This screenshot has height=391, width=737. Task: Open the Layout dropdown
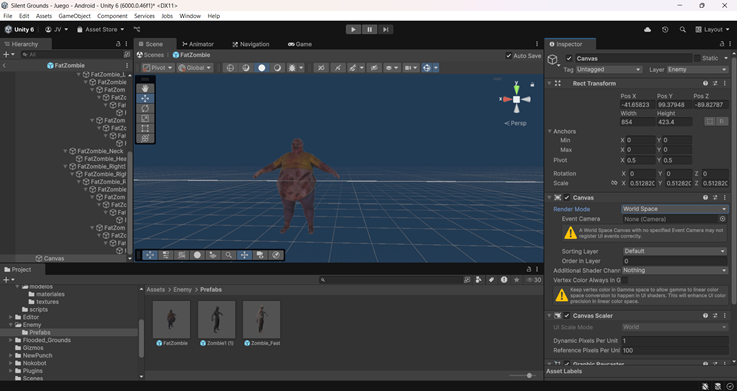tap(712, 29)
